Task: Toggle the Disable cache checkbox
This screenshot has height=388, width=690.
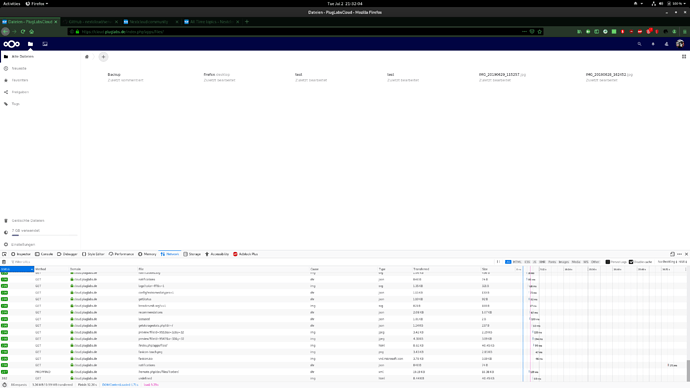Action: (x=631, y=262)
